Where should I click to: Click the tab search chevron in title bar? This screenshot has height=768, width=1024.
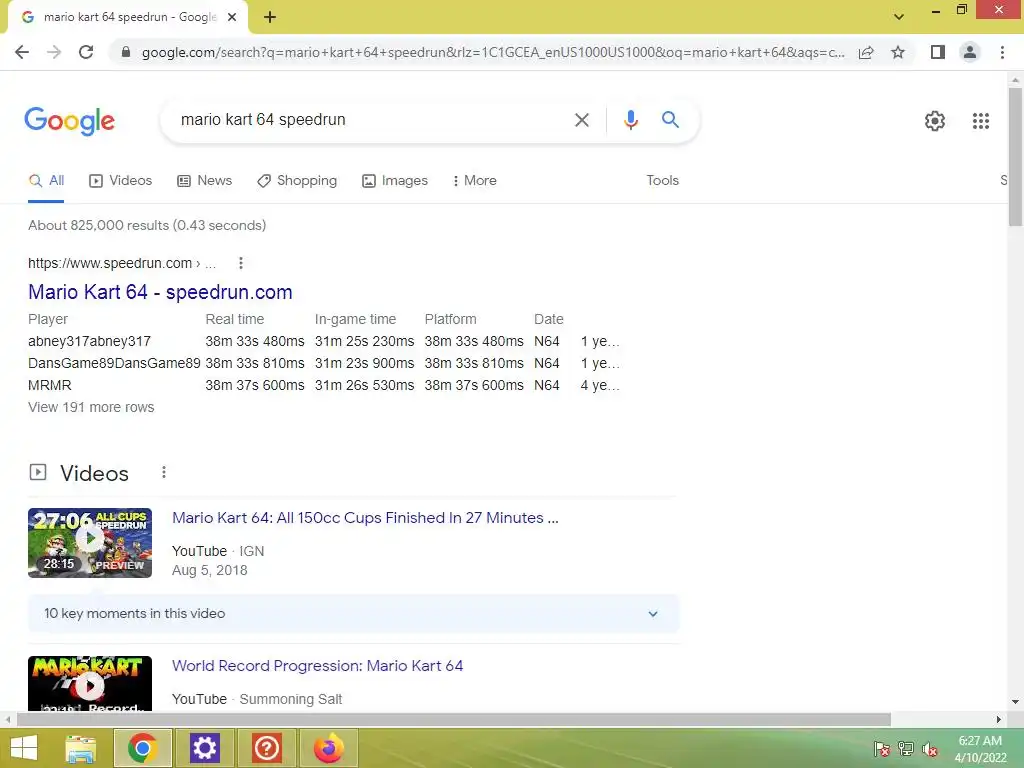(899, 17)
